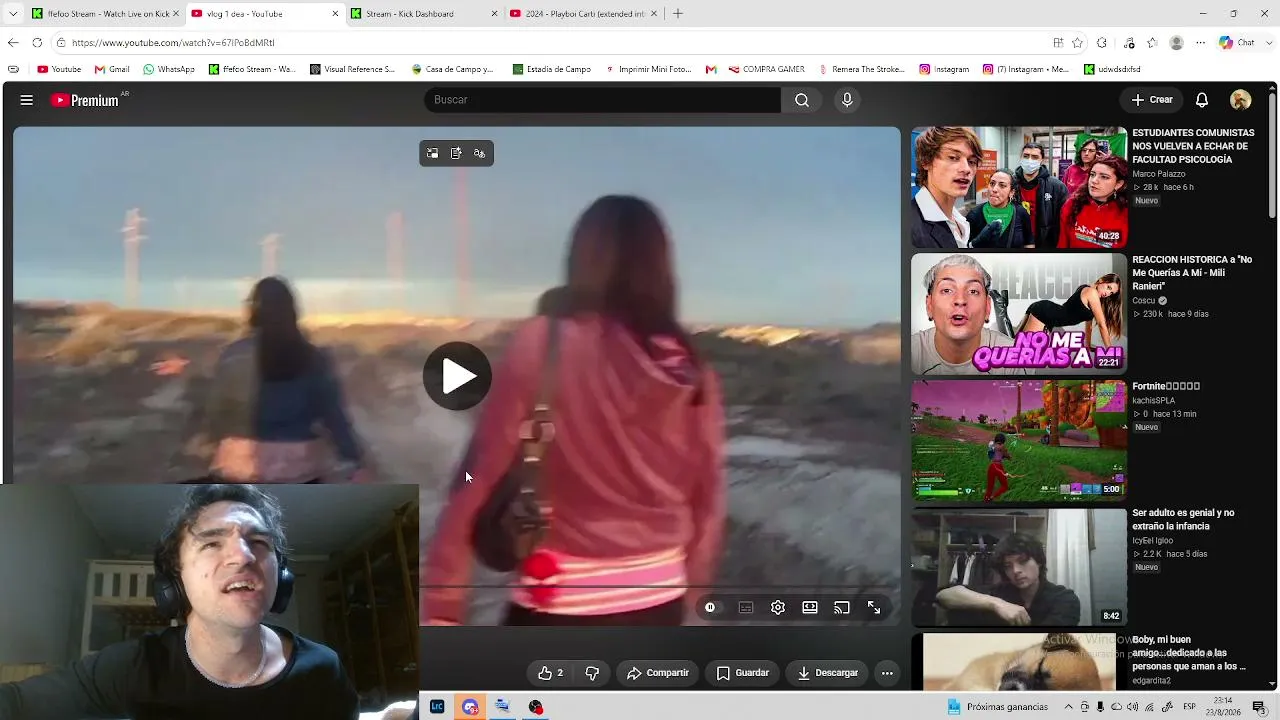Screen dimensions: 1280x720
Task: Cast the video to a device
Action: [x=842, y=607]
